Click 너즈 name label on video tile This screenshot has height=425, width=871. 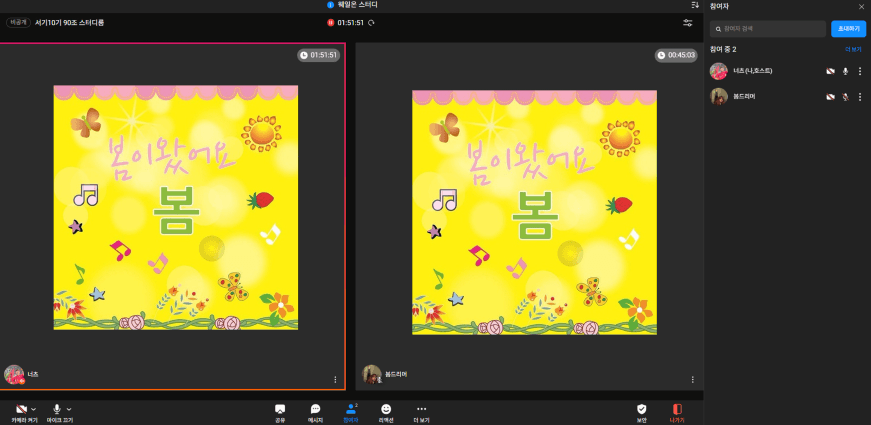pyautogui.click(x=33, y=374)
